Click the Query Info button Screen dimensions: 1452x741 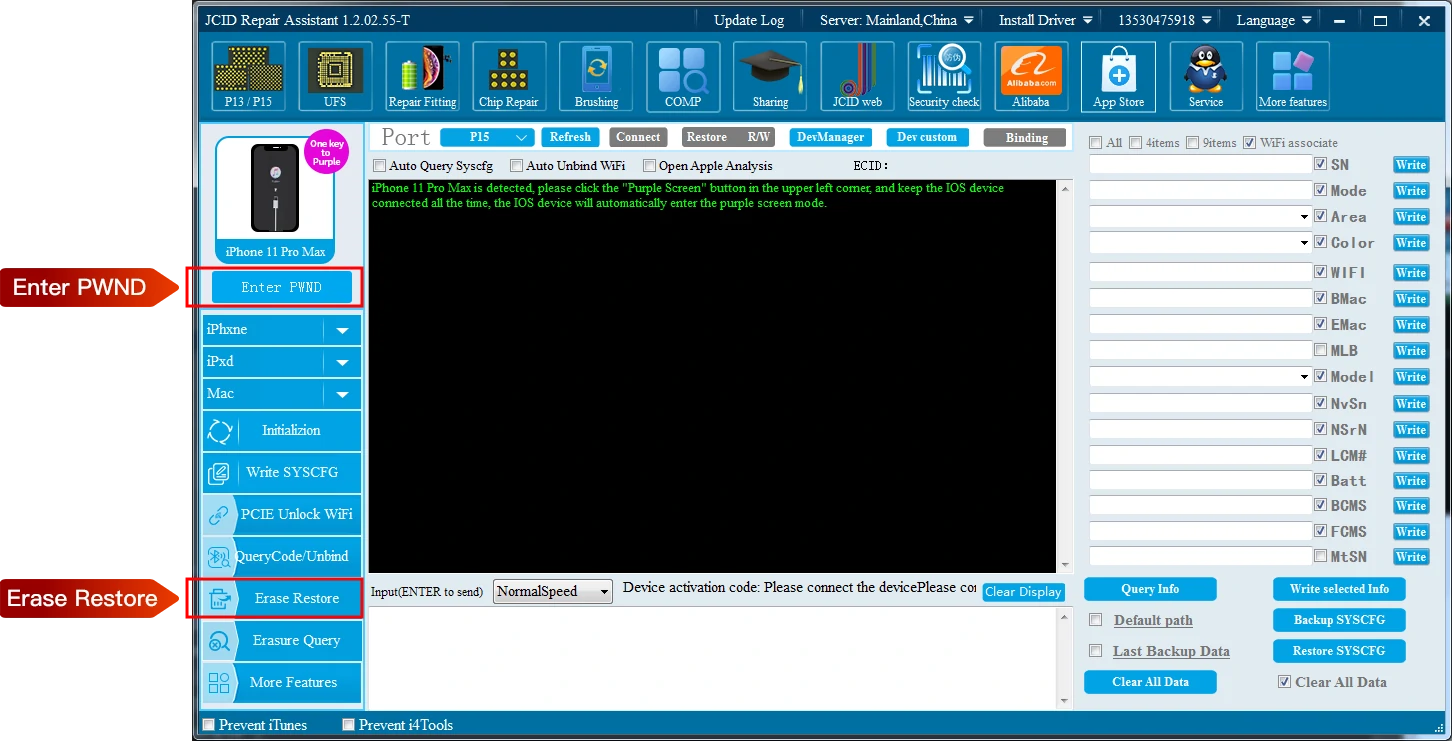(x=1150, y=589)
